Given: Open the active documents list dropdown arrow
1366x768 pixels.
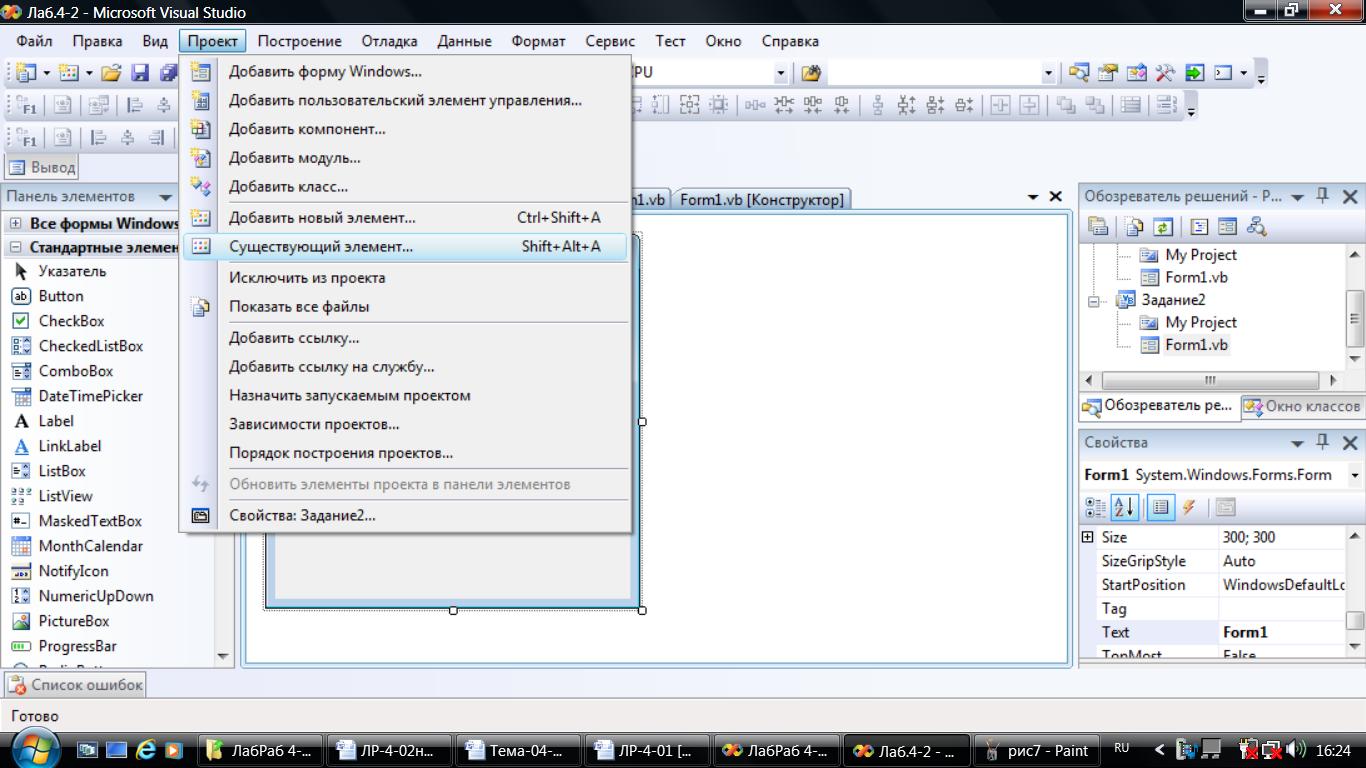Looking at the screenshot, I should pos(1033,197).
